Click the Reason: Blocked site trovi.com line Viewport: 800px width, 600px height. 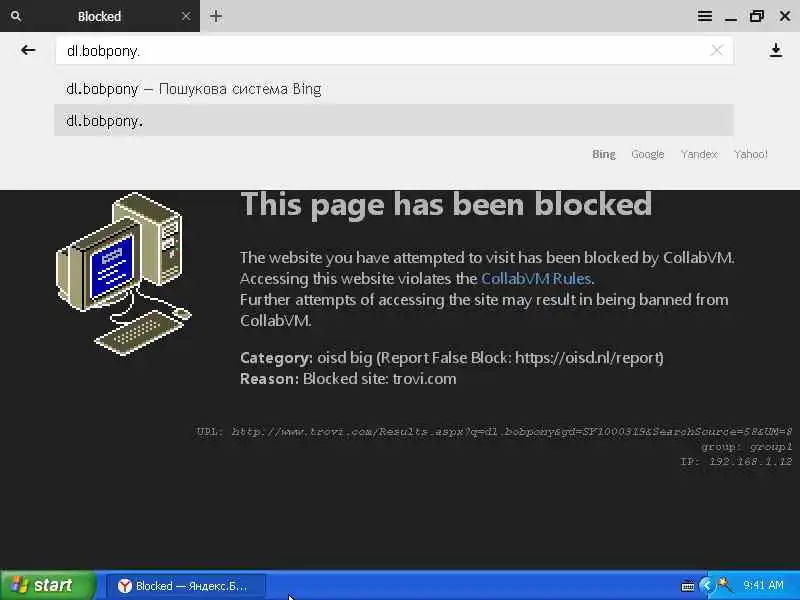coord(348,379)
